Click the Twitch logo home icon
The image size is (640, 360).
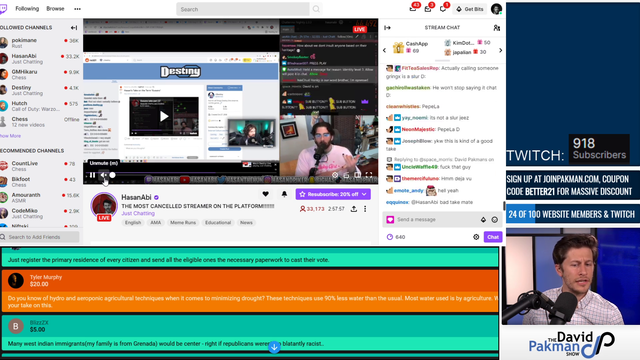pyautogui.click(x=3, y=9)
